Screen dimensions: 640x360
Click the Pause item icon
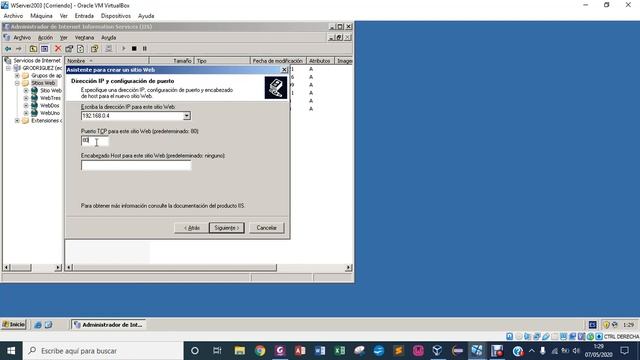(x=144, y=49)
